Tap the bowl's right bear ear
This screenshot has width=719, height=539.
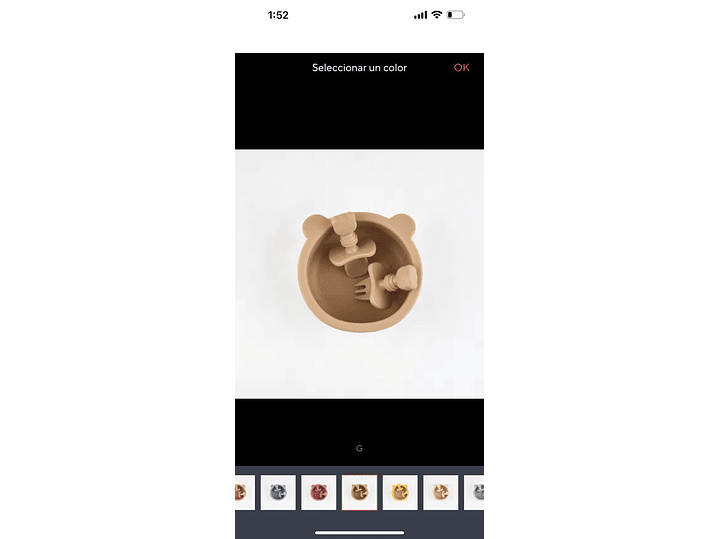click(x=403, y=224)
